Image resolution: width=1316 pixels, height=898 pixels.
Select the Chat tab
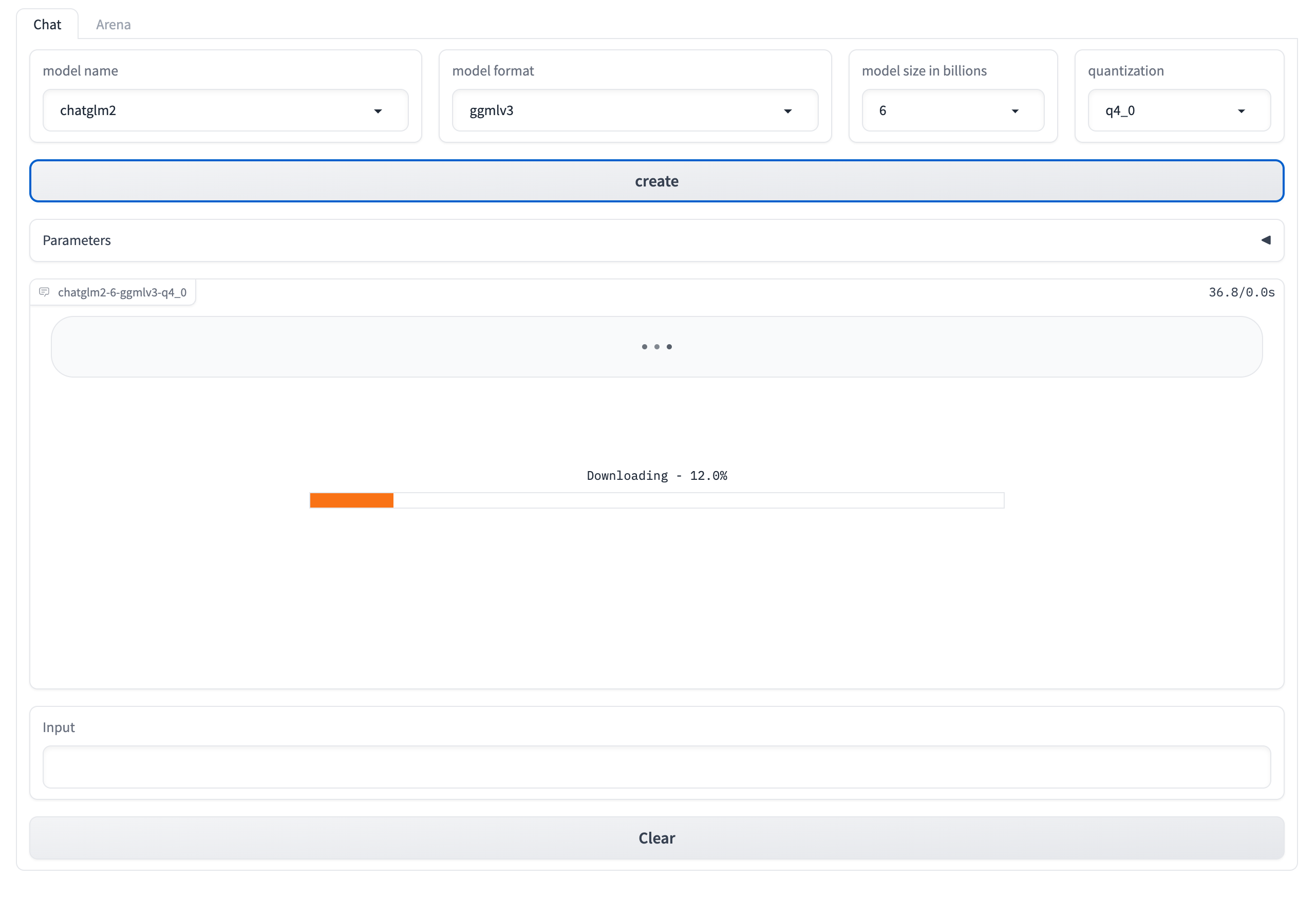click(47, 24)
